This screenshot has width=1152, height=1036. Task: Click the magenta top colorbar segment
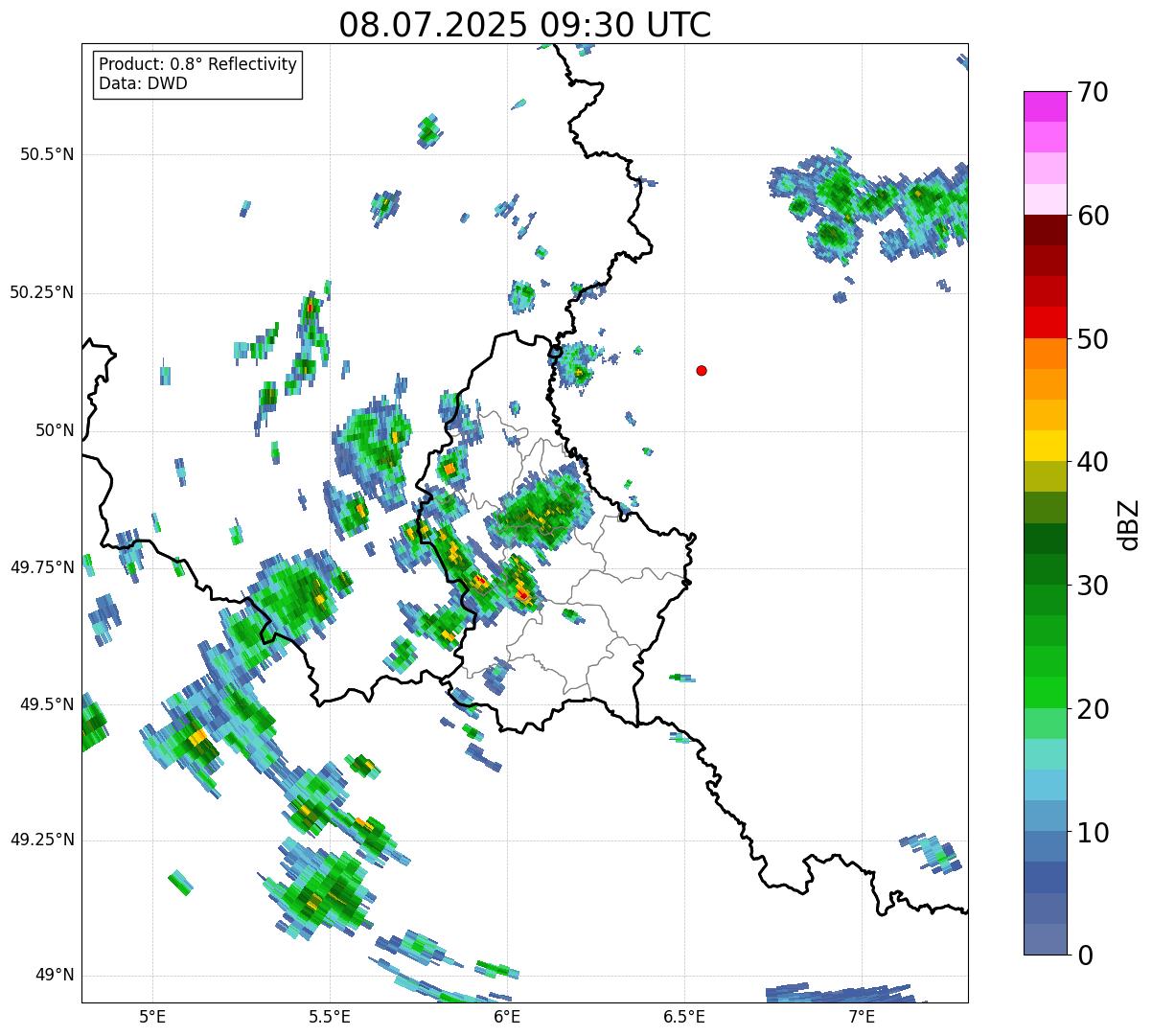pyautogui.click(x=1045, y=106)
